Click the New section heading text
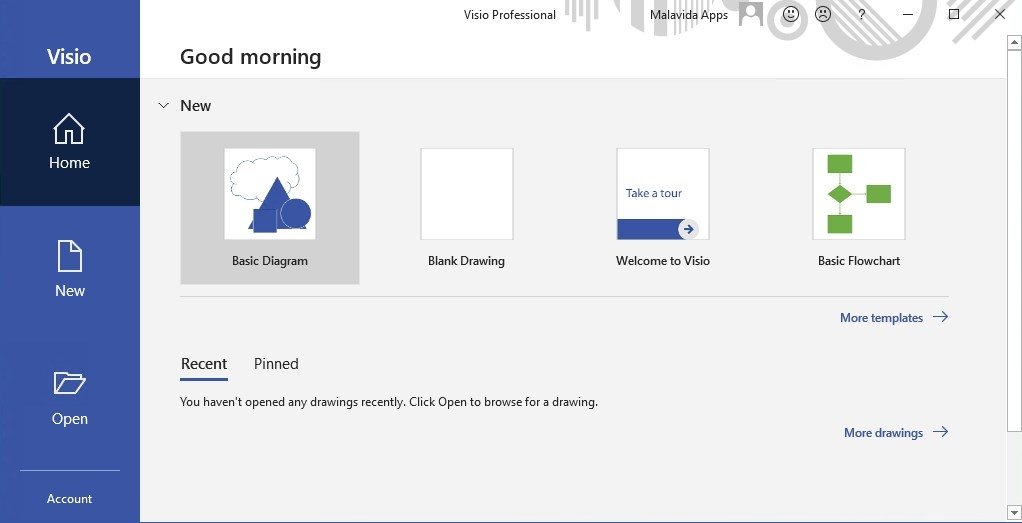The width and height of the screenshot is (1022, 523). [x=196, y=106]
